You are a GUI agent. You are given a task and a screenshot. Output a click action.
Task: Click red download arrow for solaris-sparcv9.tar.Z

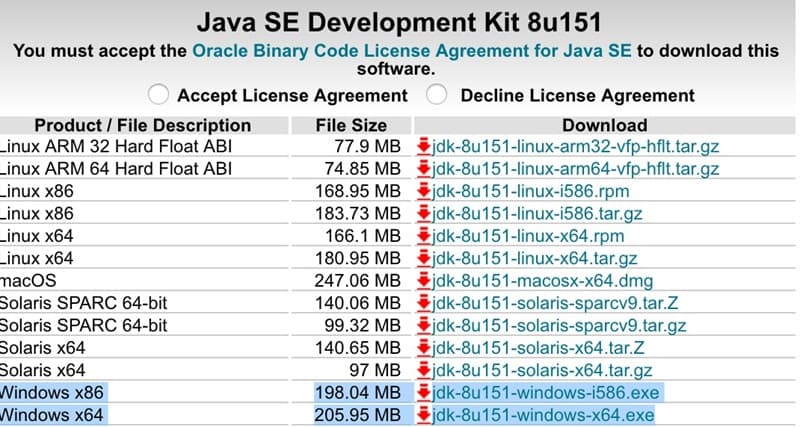coord(423,304)
